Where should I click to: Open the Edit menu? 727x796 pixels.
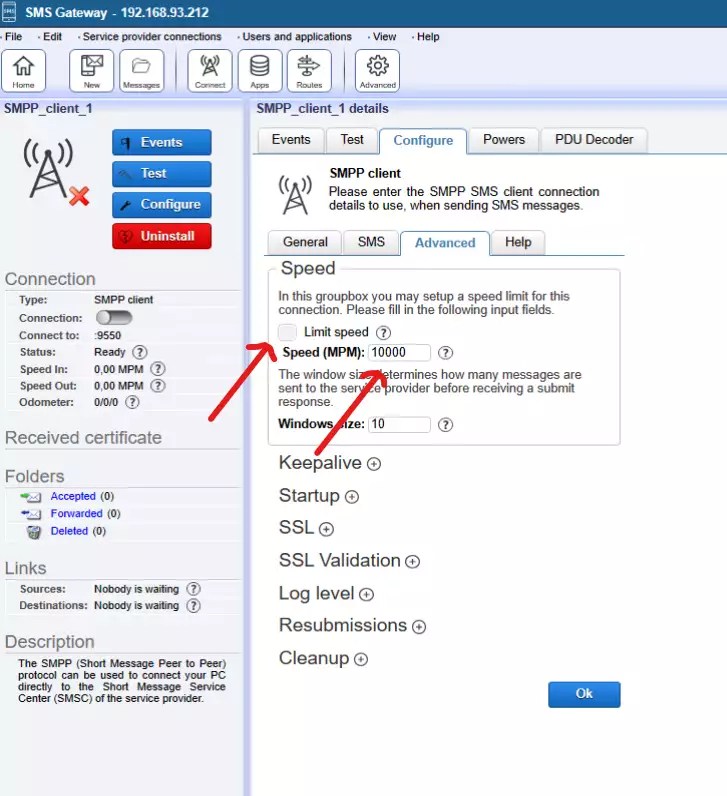(52, 37)
